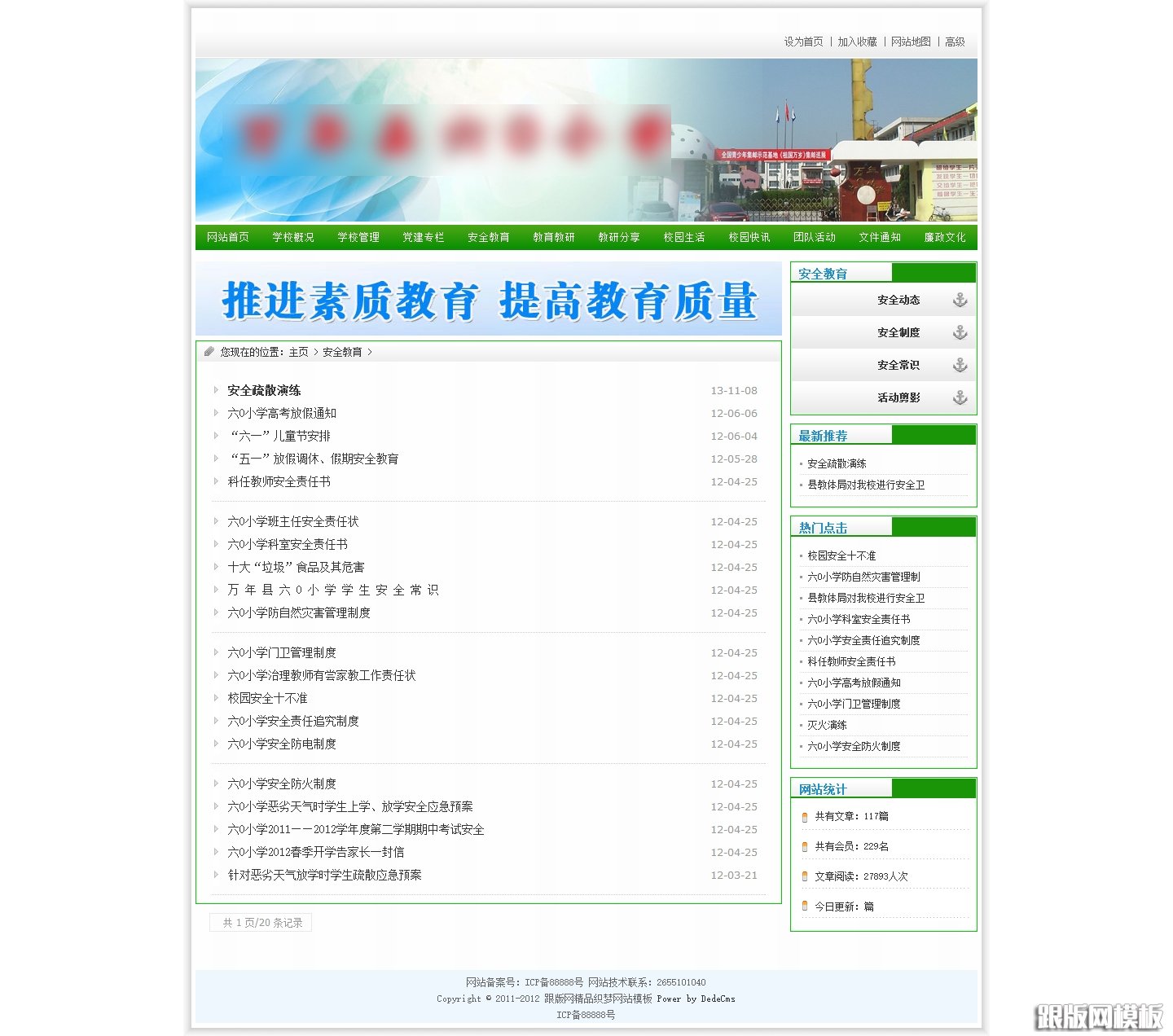Image resolution: width=1173 pixels, height=1036 pixels.
Task: Click the anchor icon beside 安全制度
Action: tap(960, 332)
